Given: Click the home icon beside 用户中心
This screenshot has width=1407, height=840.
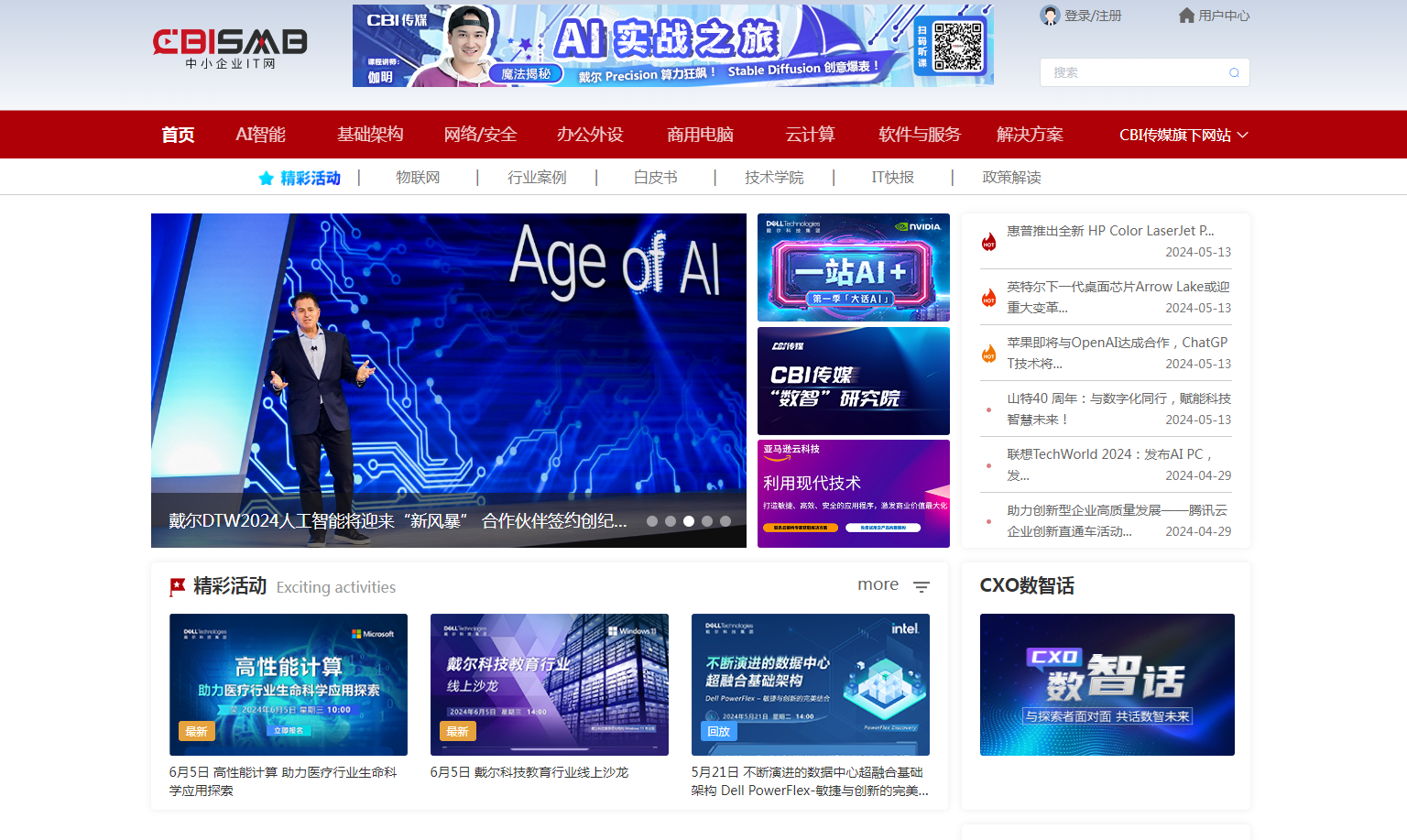Looking at the screenshot, I should [x=1186, y=16].
